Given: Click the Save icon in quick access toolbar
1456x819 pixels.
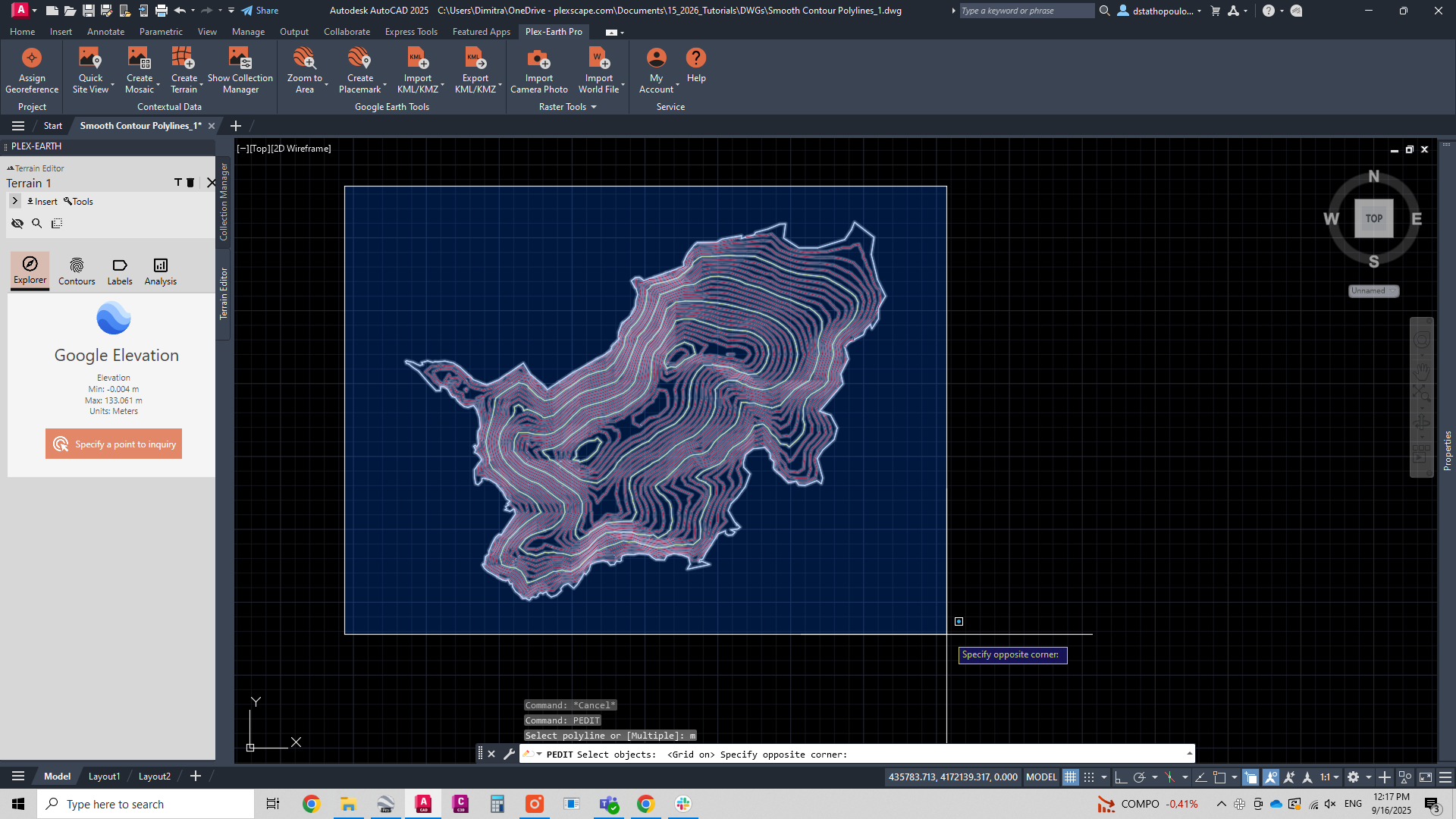Looking at the screenshot, I should (89, 11).
